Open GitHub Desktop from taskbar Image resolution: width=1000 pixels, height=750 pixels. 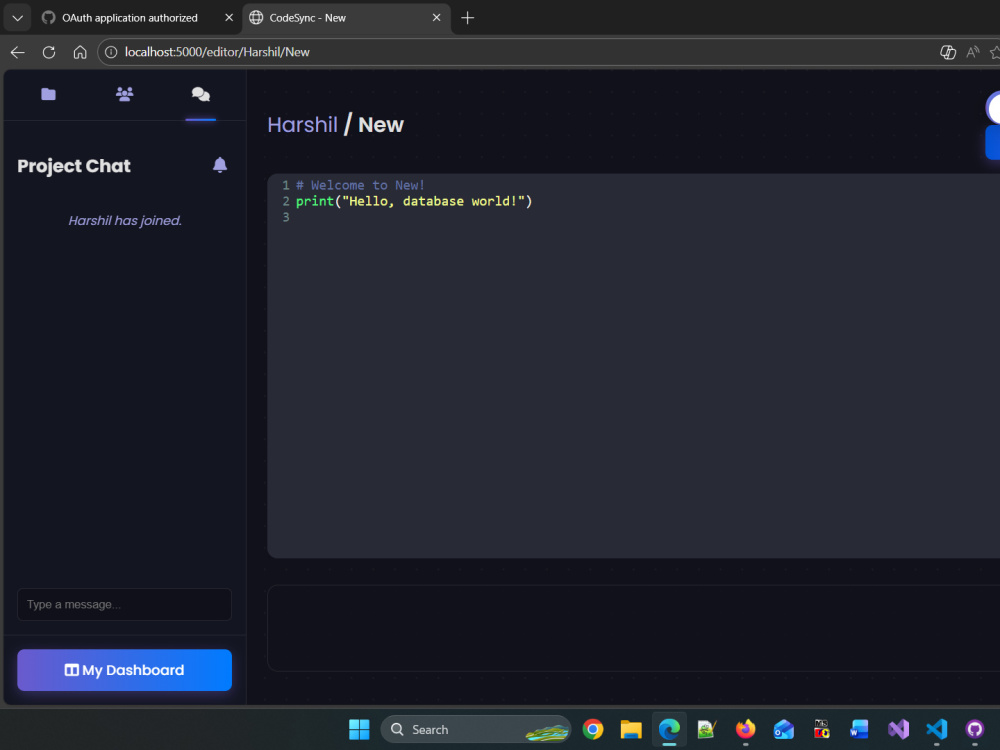pos(974,729)
